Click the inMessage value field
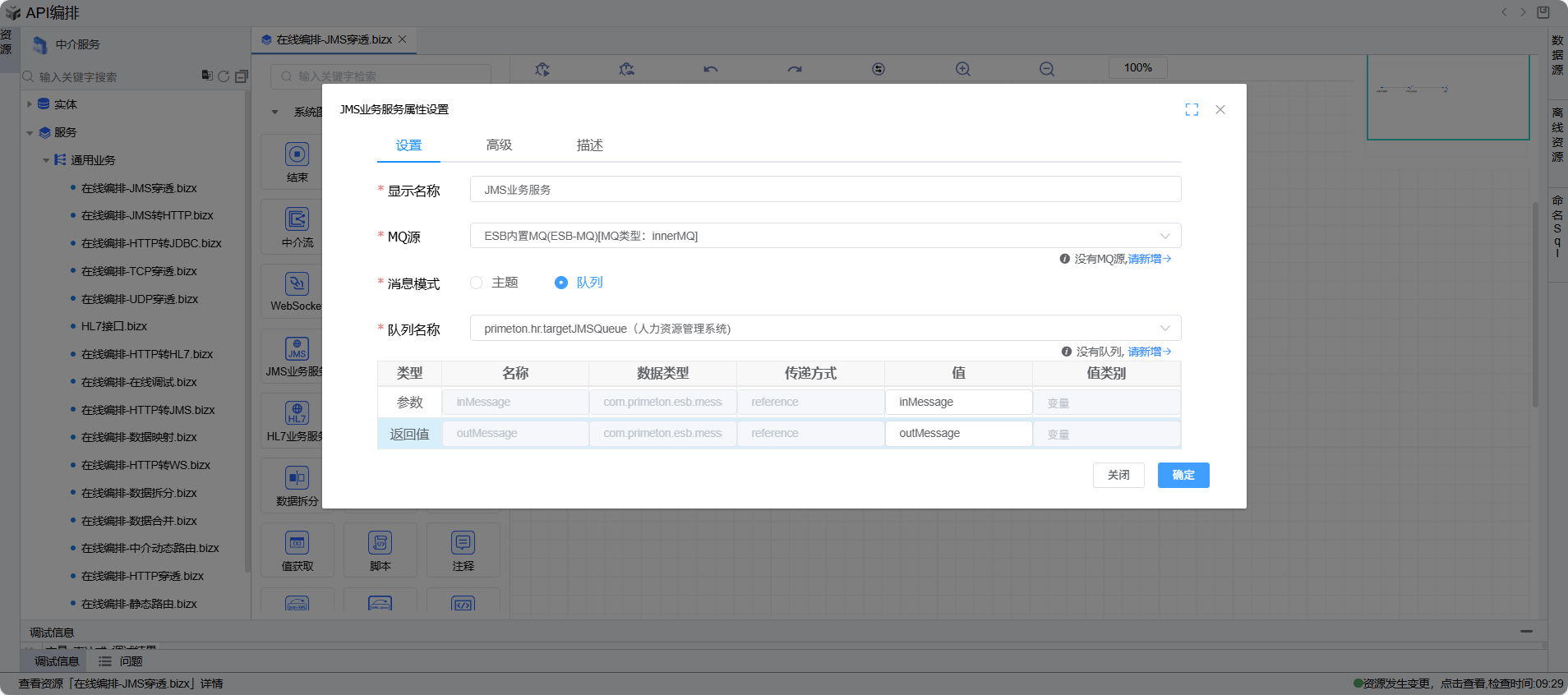Screen dimensions: 1568x695 (958, 402)
